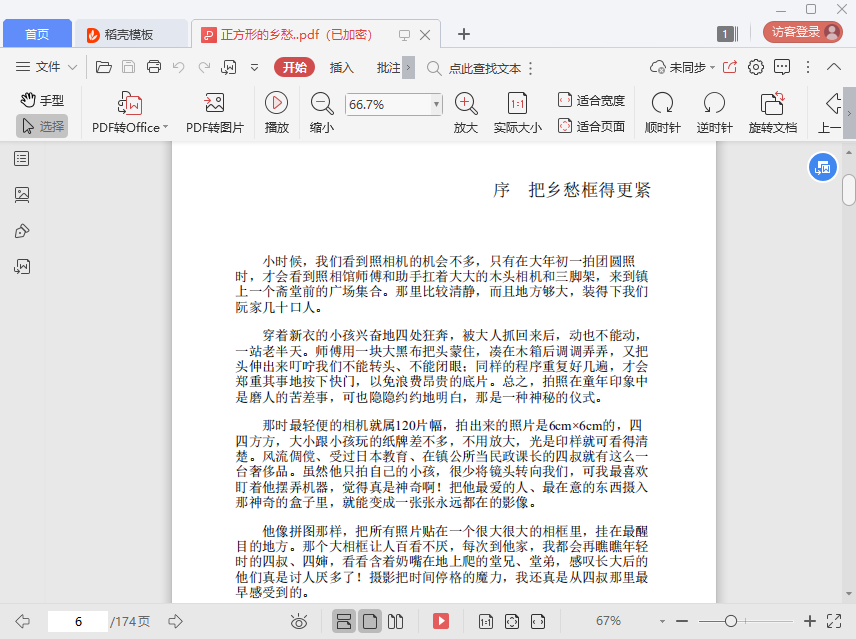Image resolution: width=856 pixels, height=639 pixels.
Task: Open status bar 67% zoom dropdown
Action: [662, 621]
